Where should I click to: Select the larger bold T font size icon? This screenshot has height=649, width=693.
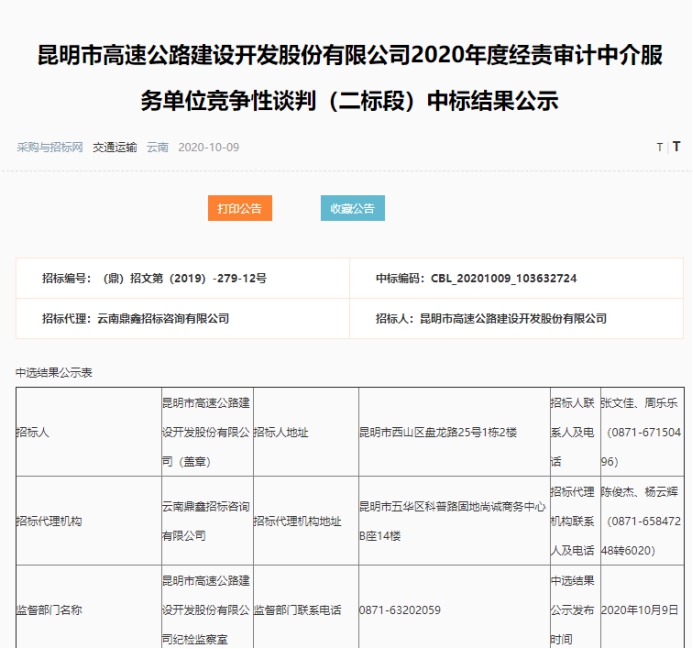pos(676,146)
